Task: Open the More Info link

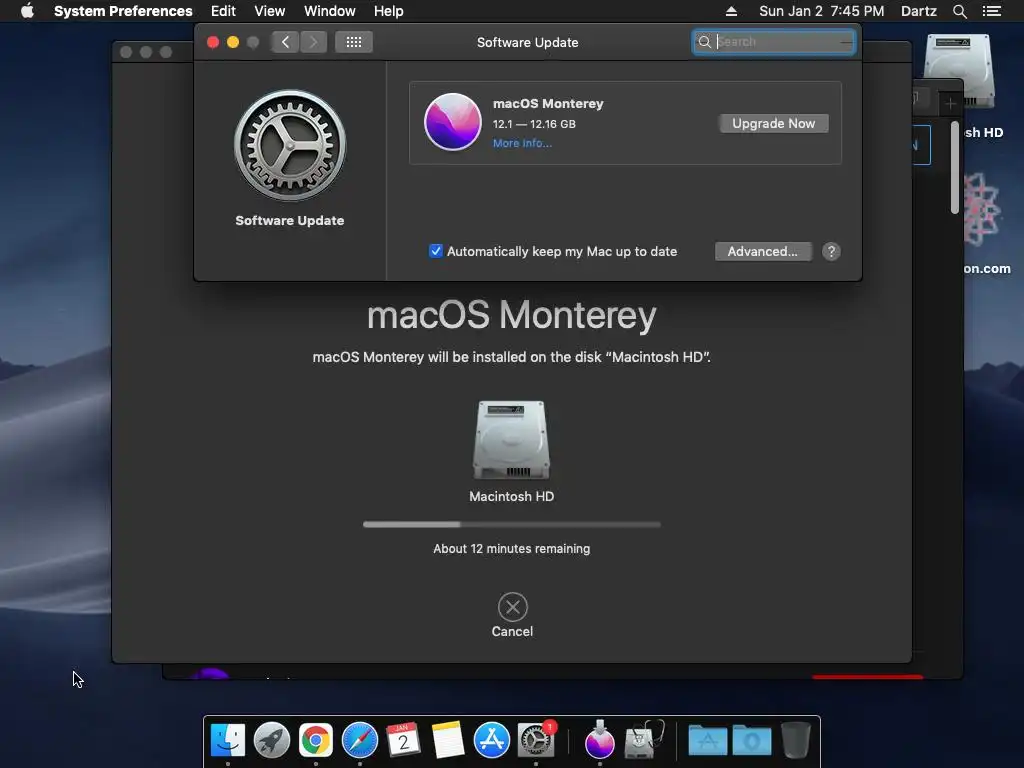Action: 522,143
